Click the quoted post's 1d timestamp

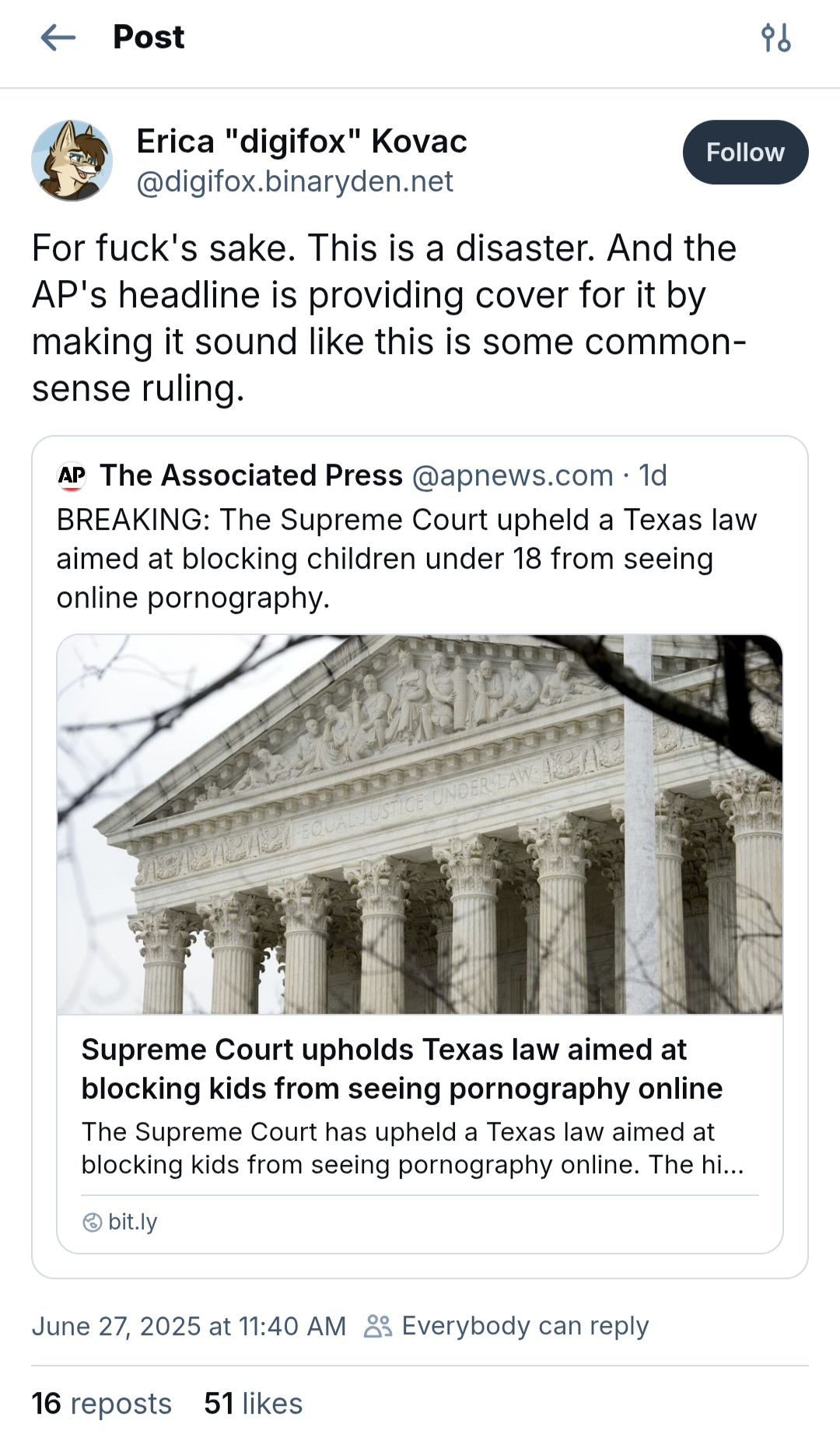coord(653,475)
